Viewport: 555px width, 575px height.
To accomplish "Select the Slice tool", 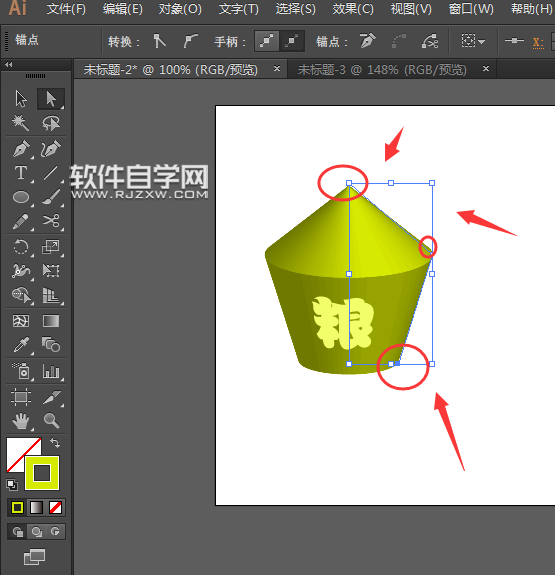I will [51, 397].
